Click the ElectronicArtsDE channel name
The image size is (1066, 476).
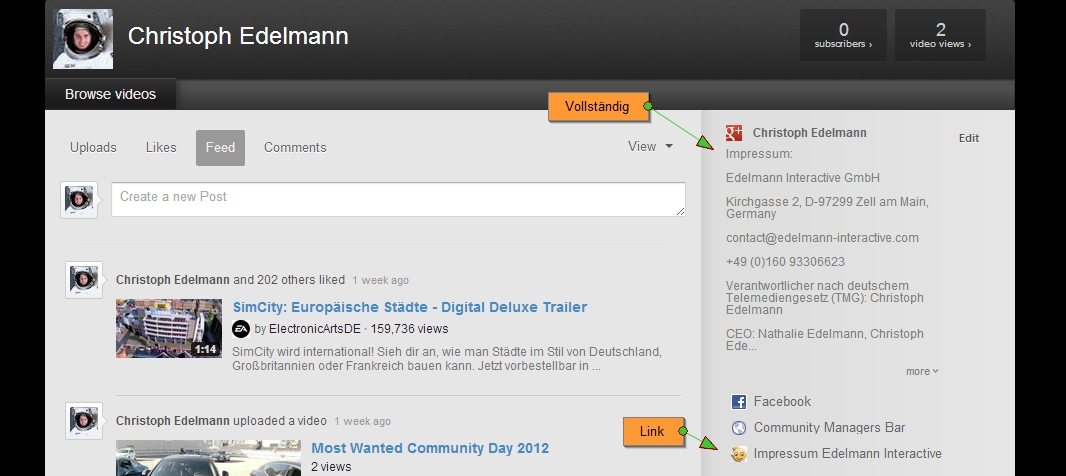315,329
